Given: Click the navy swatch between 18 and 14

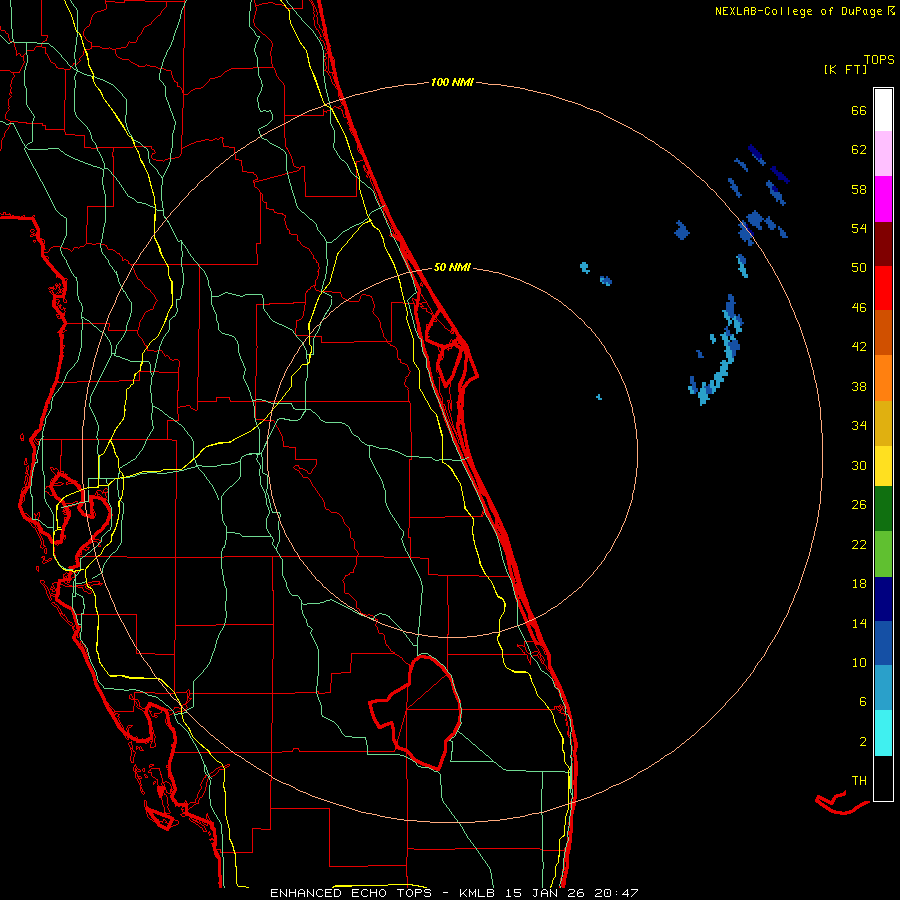Looking at the screenshot, I should [x=883, y=599].
